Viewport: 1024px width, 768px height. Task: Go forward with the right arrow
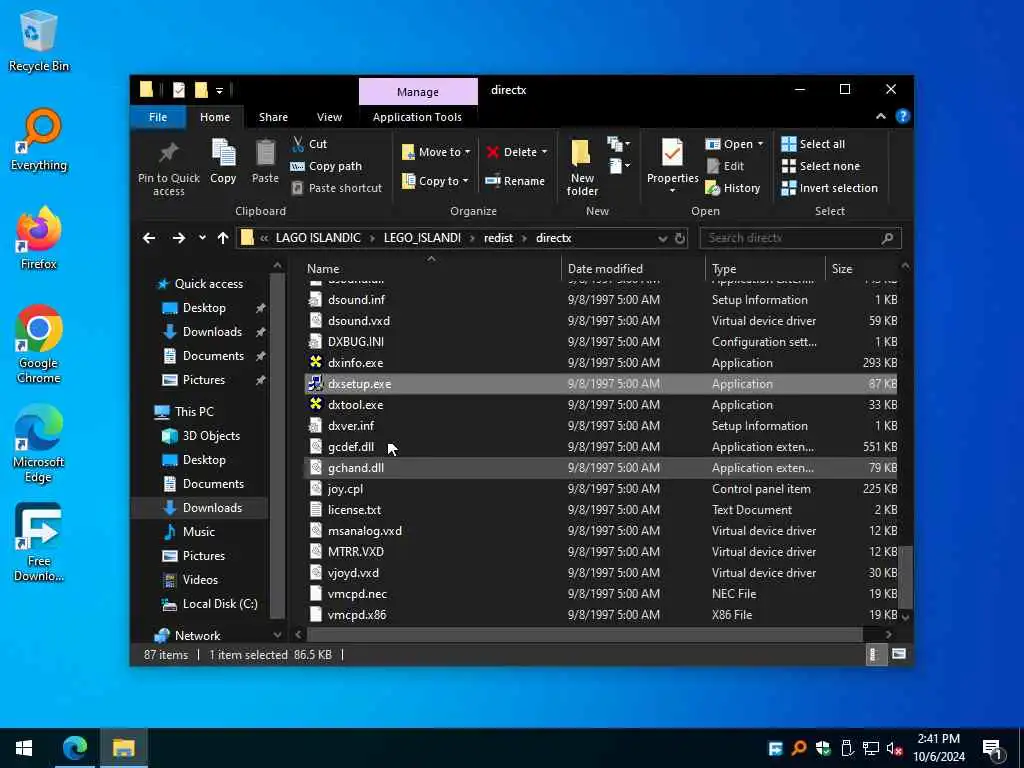pyautogui.click(x=178, y=238)
